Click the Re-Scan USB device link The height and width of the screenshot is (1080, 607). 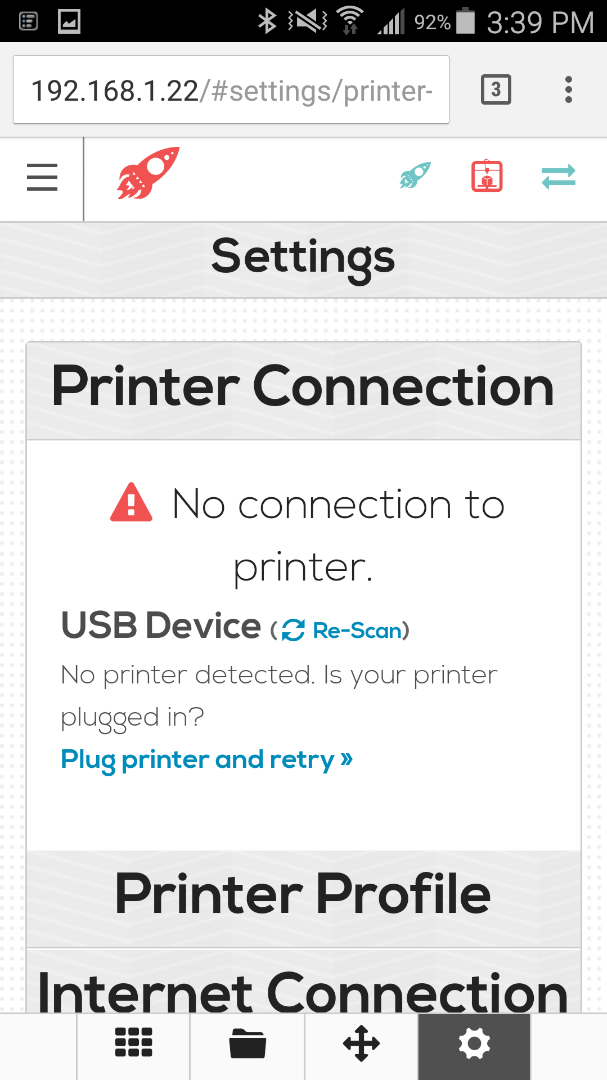[357, 630]
